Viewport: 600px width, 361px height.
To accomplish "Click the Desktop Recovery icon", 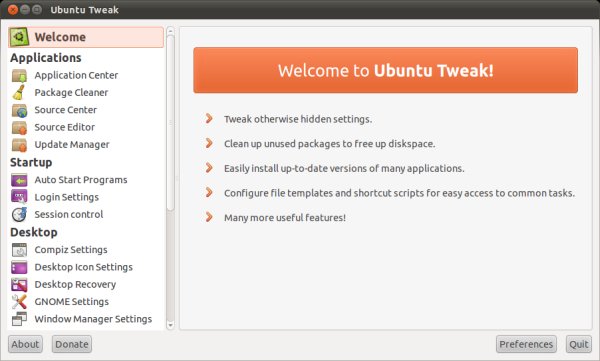I will [x=19, y=284].
